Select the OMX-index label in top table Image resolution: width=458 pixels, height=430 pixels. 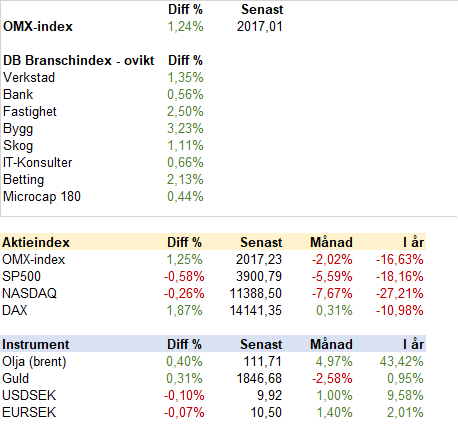coord(38,27)
